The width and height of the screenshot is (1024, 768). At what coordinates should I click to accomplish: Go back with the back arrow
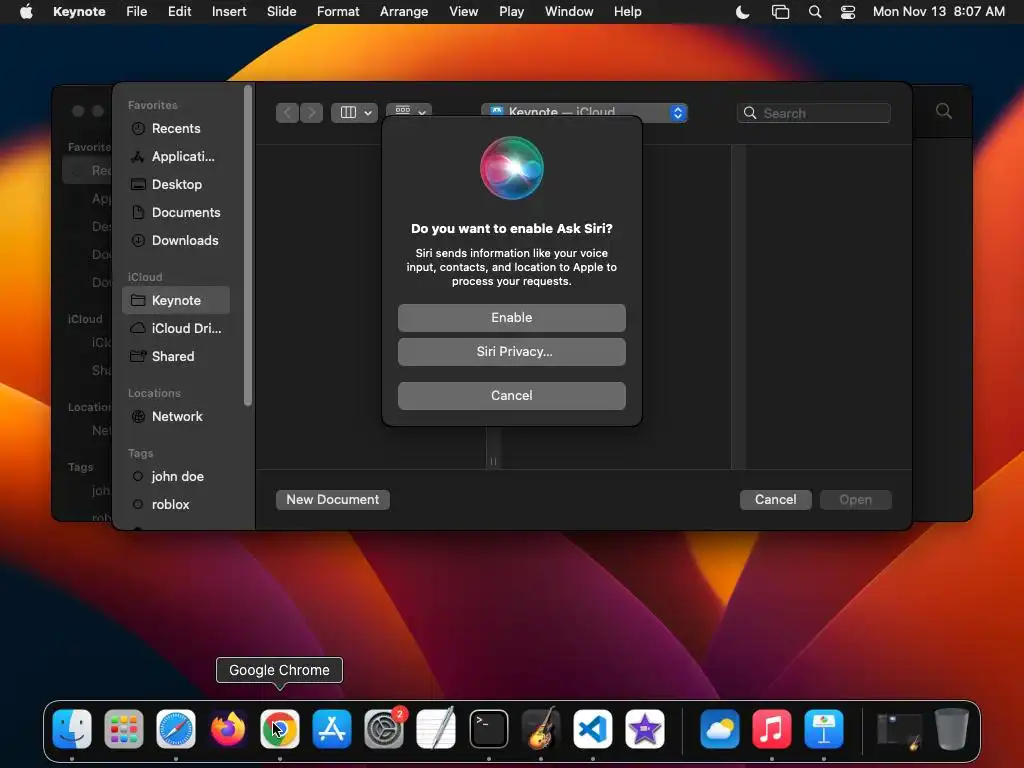pos(287,113)
